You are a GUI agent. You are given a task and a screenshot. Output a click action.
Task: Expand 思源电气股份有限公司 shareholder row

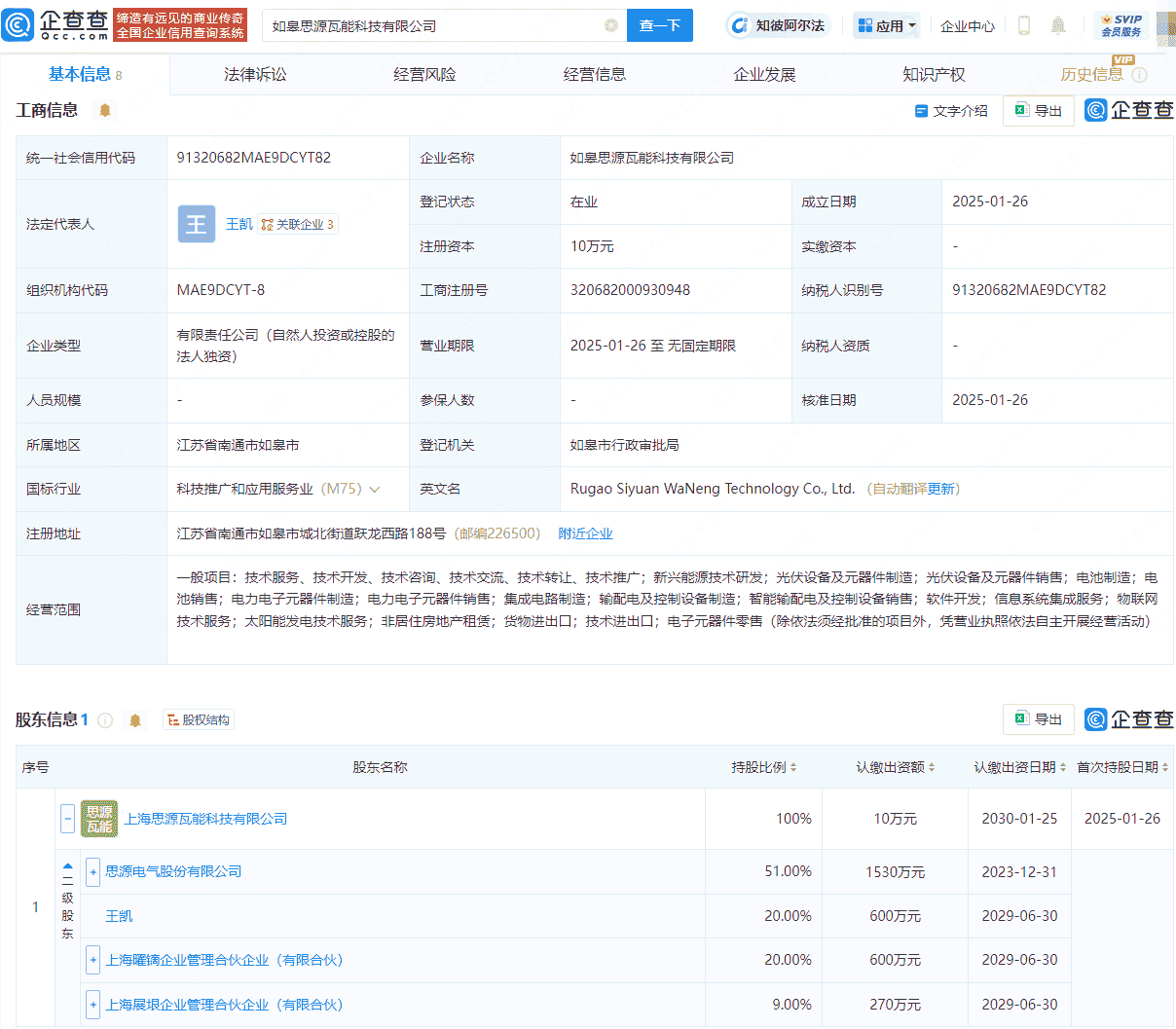tap(92, 871)
